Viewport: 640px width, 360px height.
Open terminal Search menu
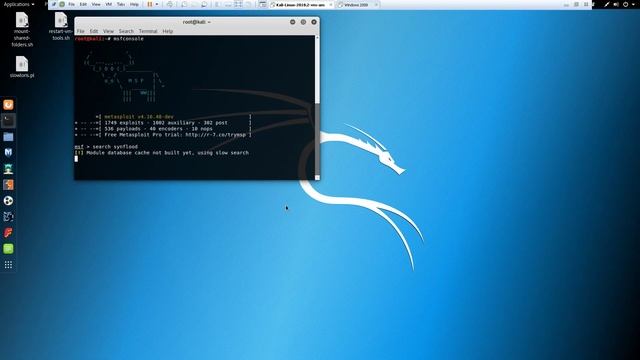pos(126,31)
